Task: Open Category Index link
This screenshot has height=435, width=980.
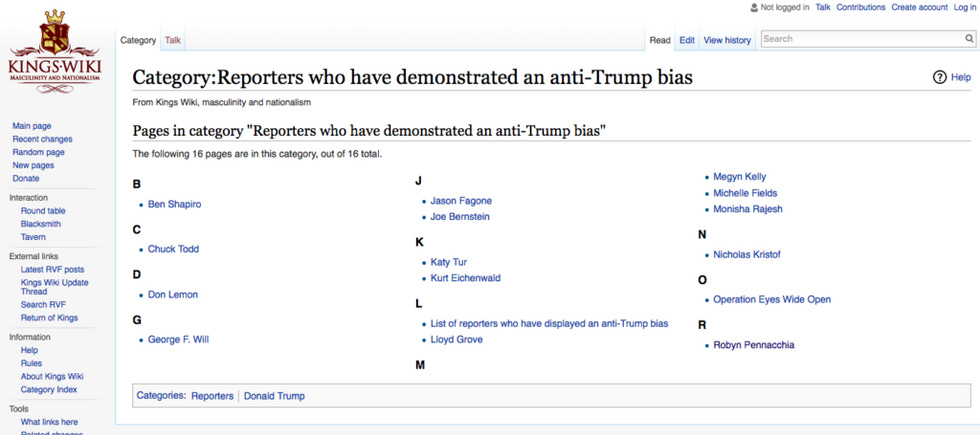Action: pos(49,390)
